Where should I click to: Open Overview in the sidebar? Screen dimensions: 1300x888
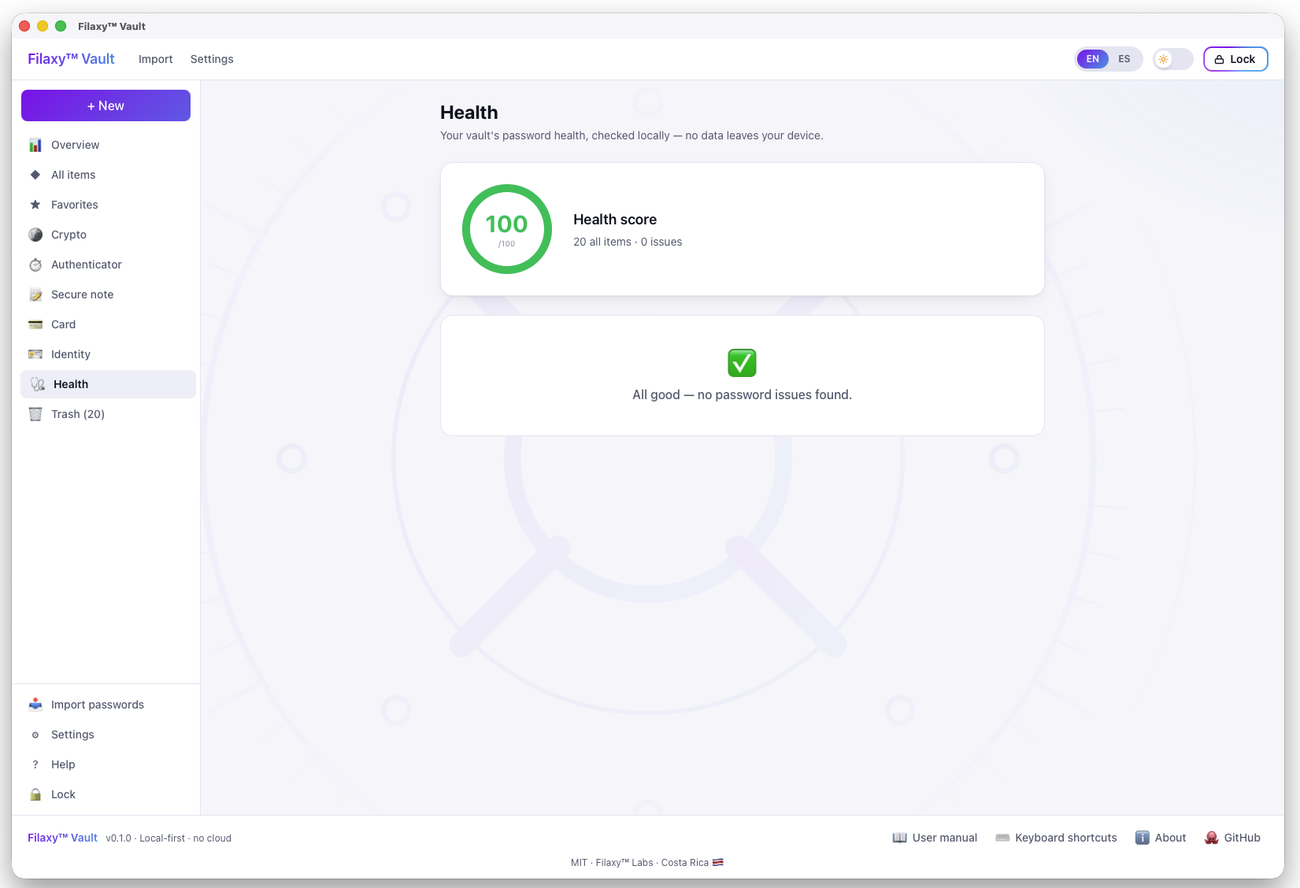pyautogui.click(x=108, y=145)
